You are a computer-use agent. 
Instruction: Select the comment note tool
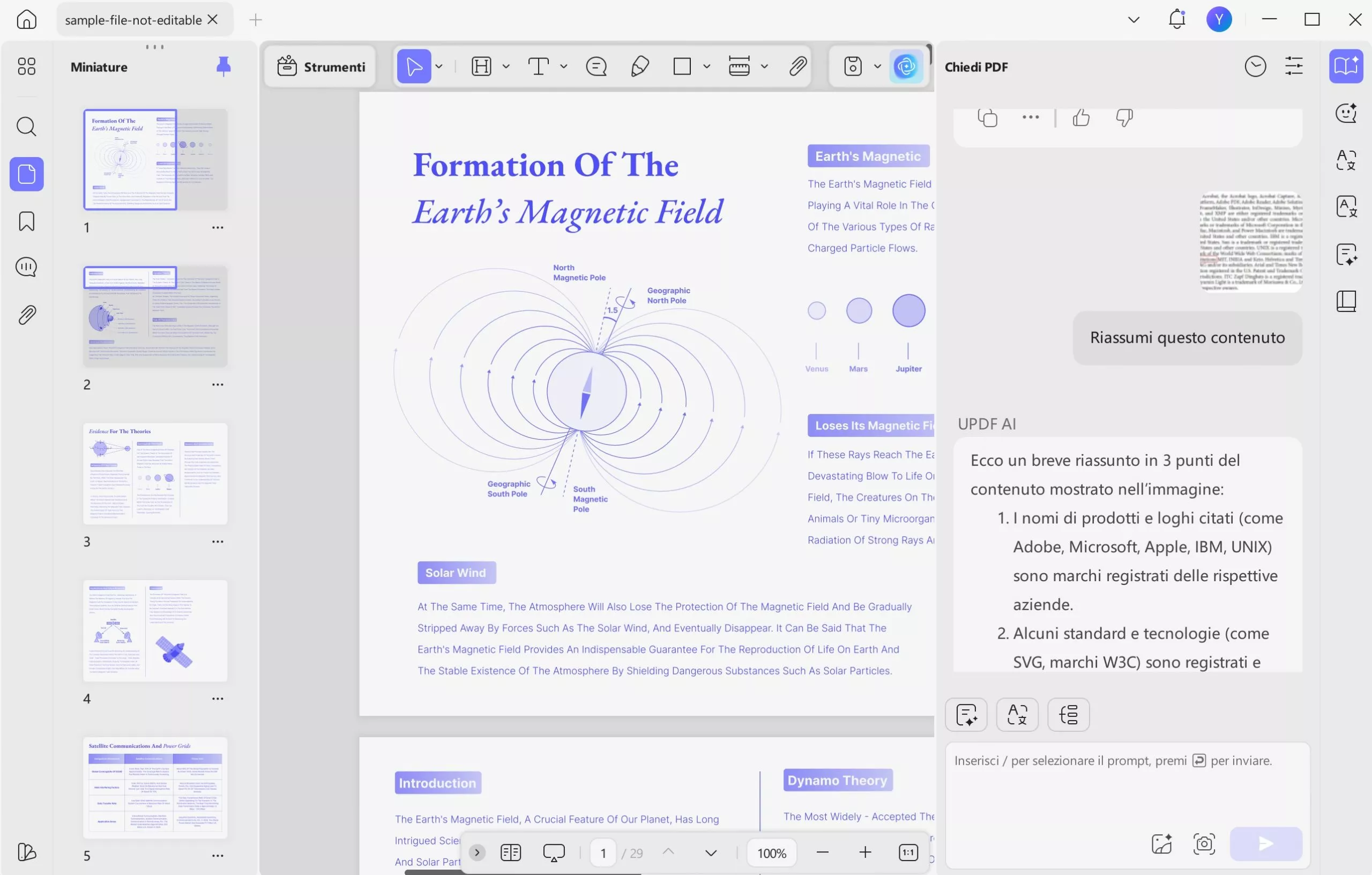pyautogui.click(x=596, y=66)
